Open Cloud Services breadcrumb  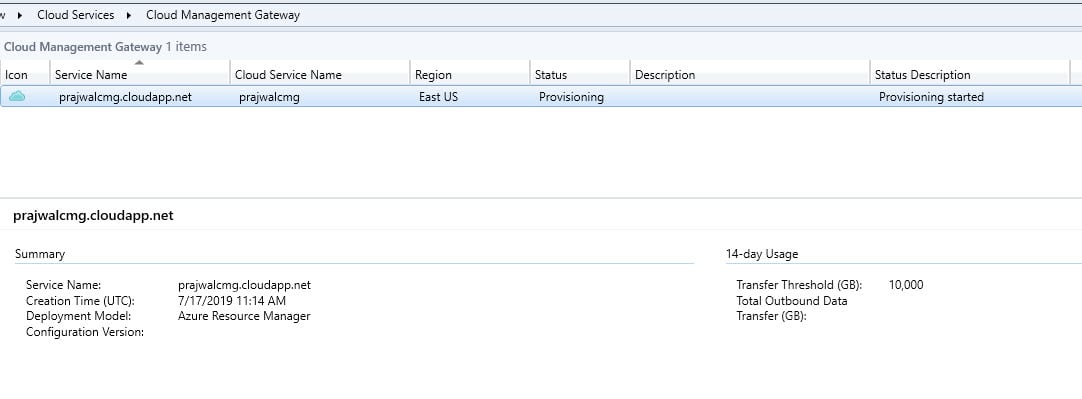(x=76, y=14)
